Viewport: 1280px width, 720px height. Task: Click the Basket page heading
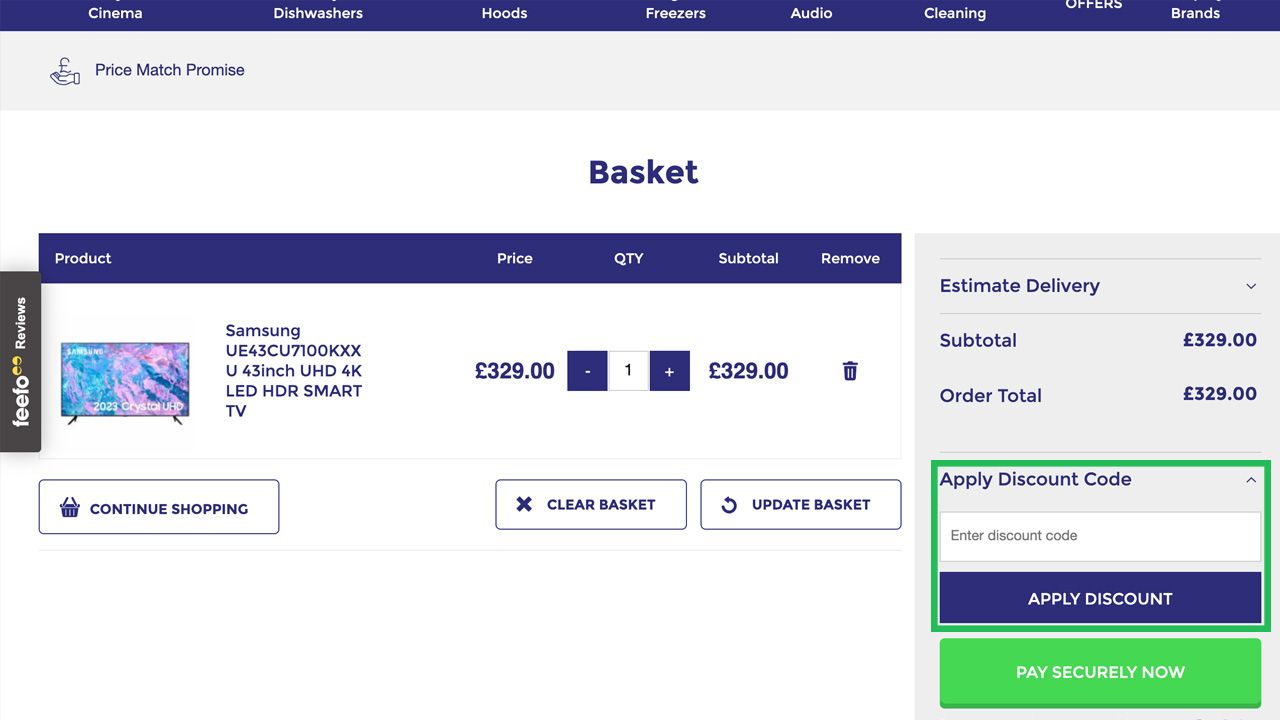point(643,172)
